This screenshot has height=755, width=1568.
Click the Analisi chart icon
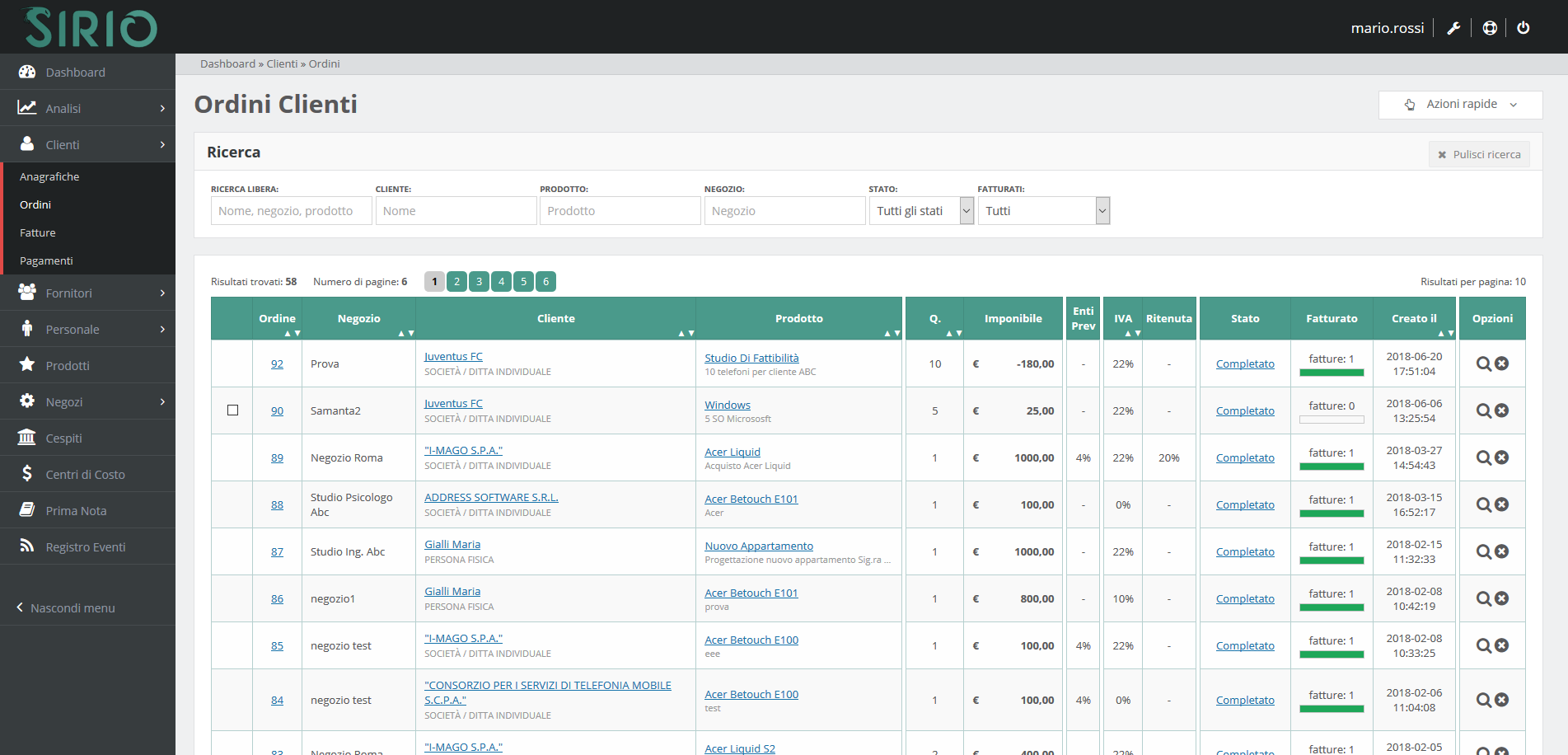pyautogui.click(x=27, y=108)
